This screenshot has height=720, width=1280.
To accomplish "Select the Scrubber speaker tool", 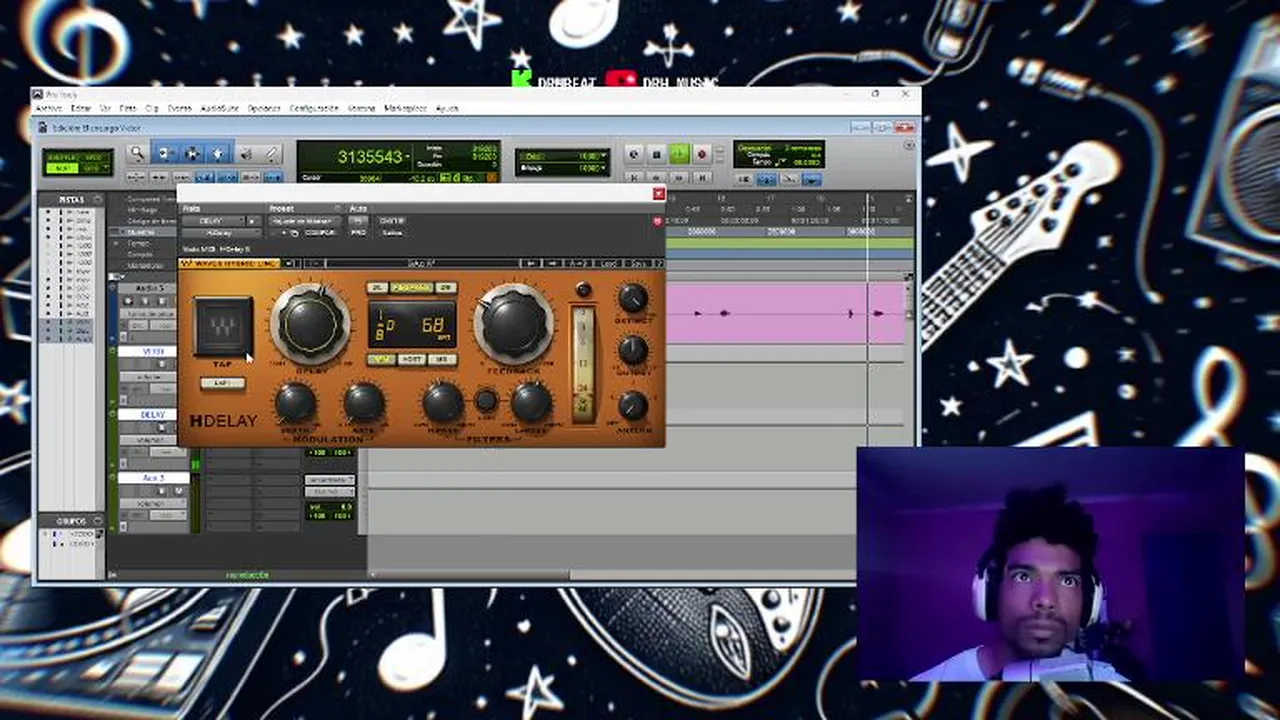I will [x=245, y=153].
